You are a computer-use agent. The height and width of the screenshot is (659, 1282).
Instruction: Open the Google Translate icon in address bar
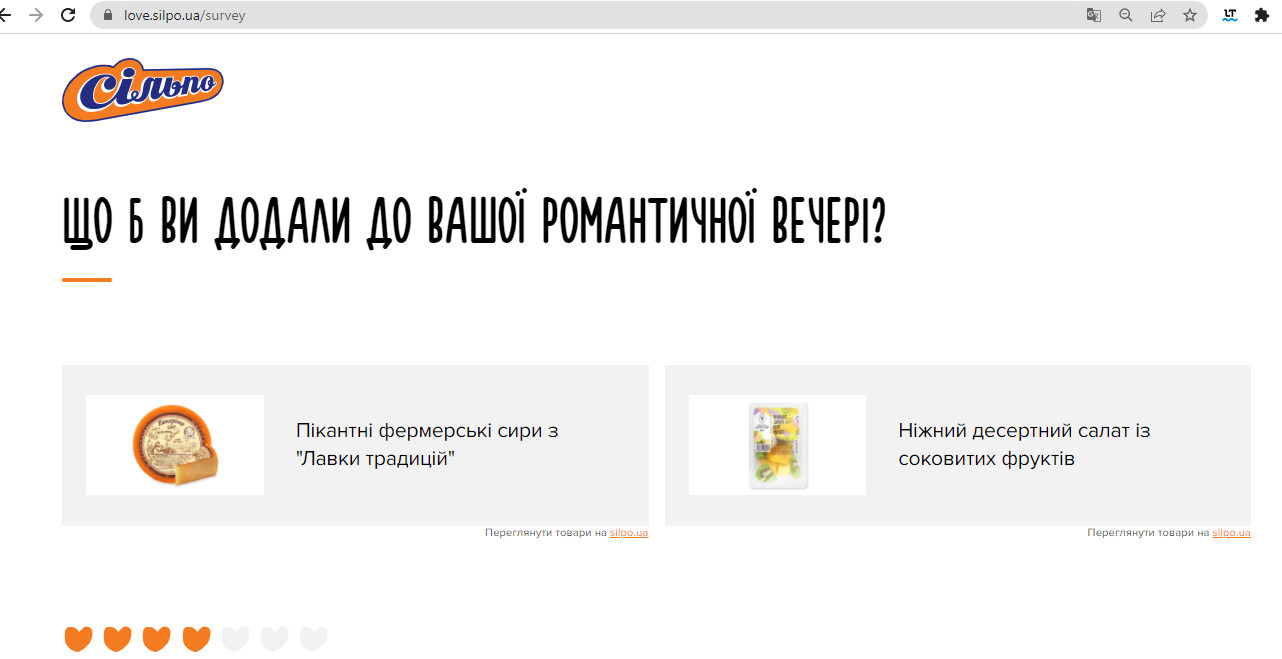[1094, 15]
